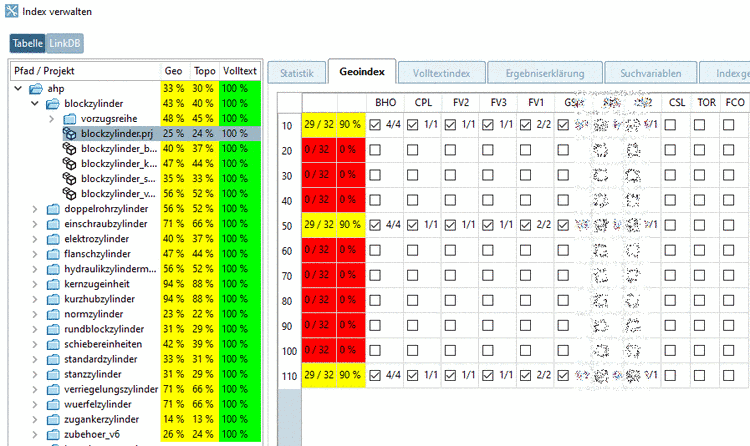
Task: Click the Pfad / Projekt column header
Action: tap(85, 71)
